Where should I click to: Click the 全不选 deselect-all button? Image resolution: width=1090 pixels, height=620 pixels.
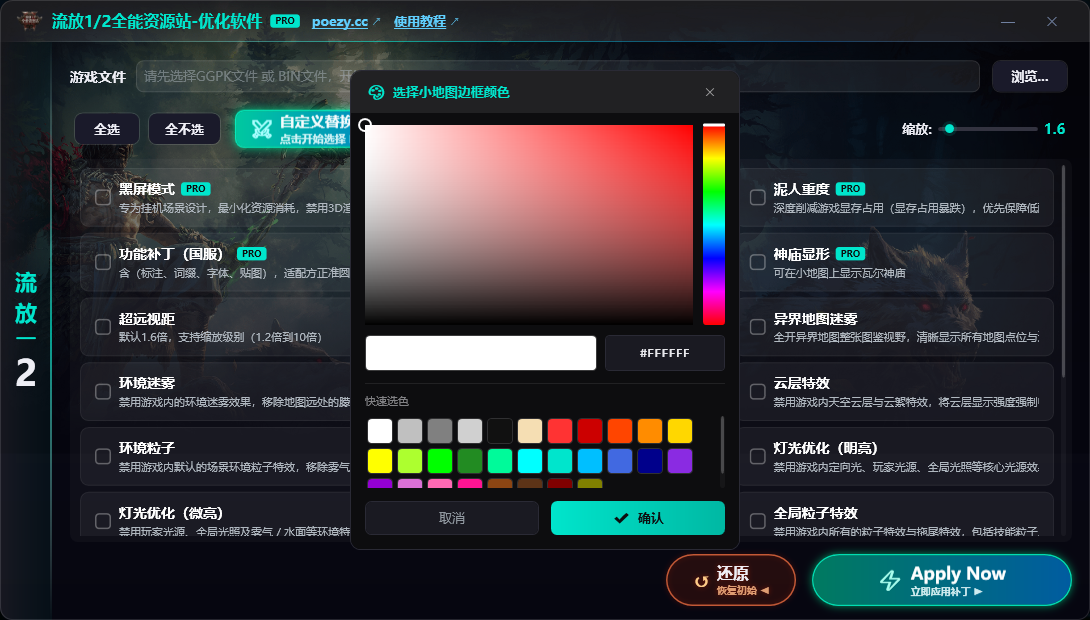[x=184, y=129]
